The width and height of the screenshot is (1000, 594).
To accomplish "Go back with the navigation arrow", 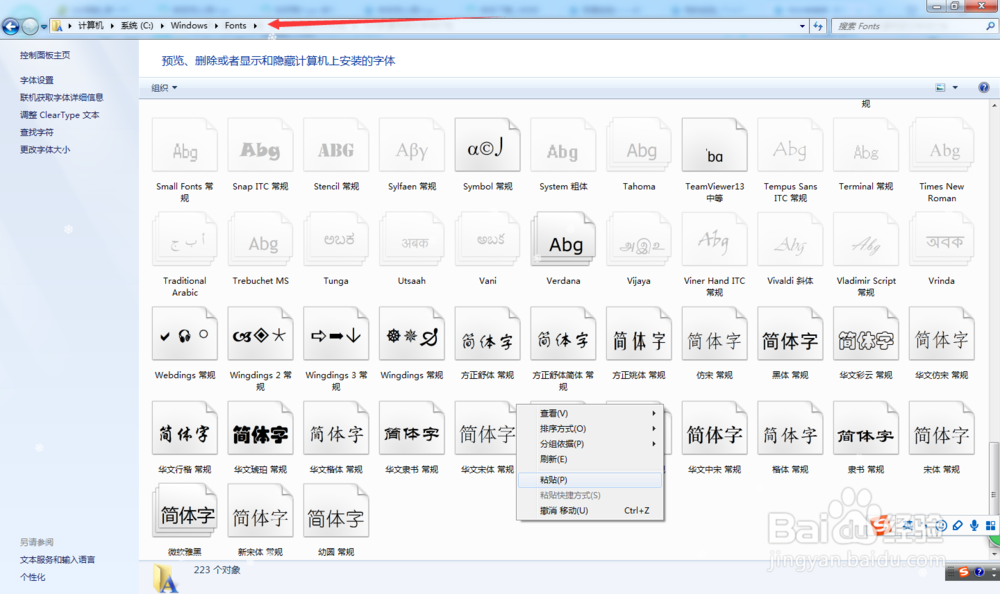I will point(10,26).
